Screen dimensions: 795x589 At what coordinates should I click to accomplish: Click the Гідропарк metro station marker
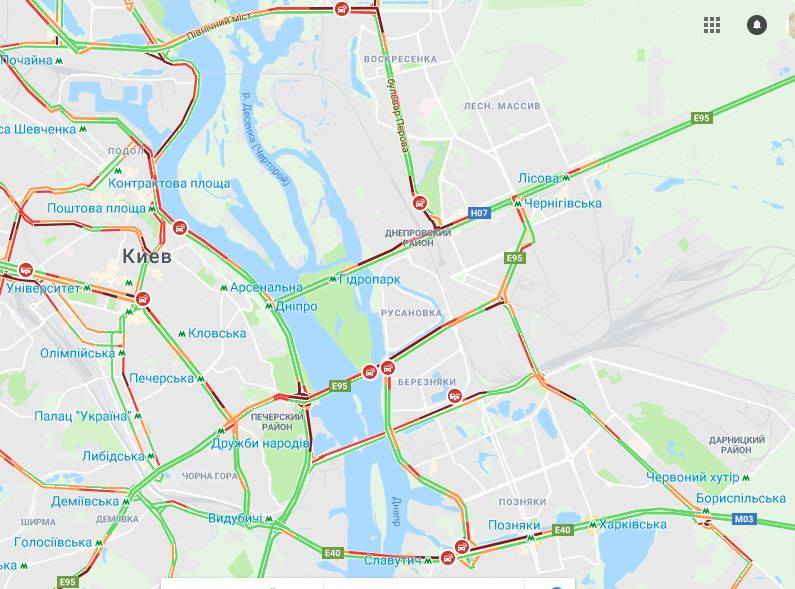tap(333, 279)
